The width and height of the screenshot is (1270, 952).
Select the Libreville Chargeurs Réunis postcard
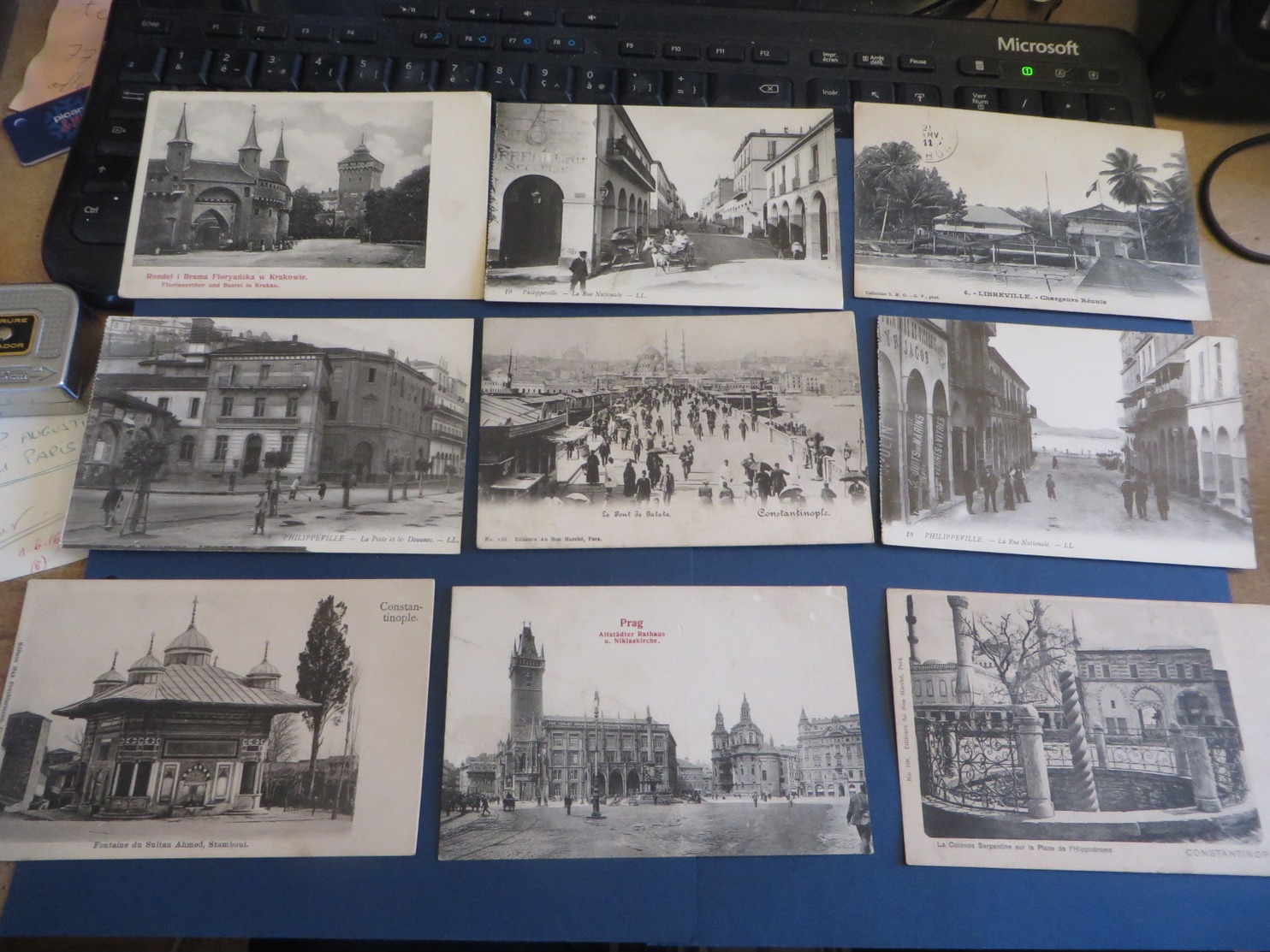pyautogui.click(x=1032, y=212)
